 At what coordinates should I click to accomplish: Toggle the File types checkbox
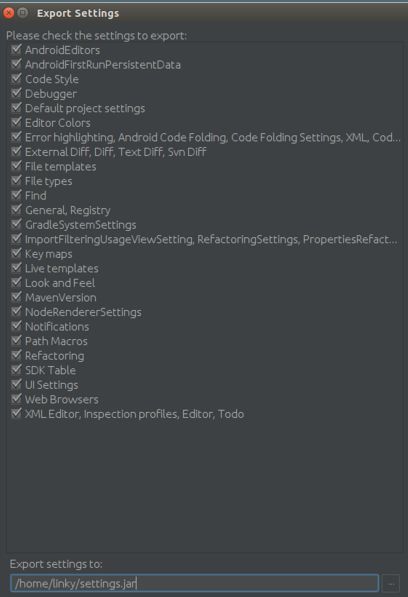point(16,181)
